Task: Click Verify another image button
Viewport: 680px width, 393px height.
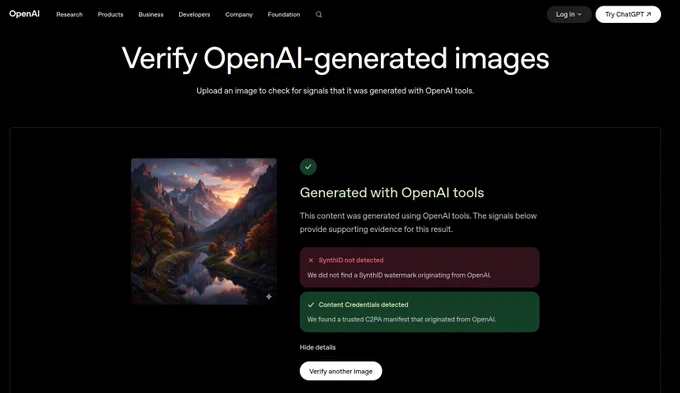Action: [341, 371]
